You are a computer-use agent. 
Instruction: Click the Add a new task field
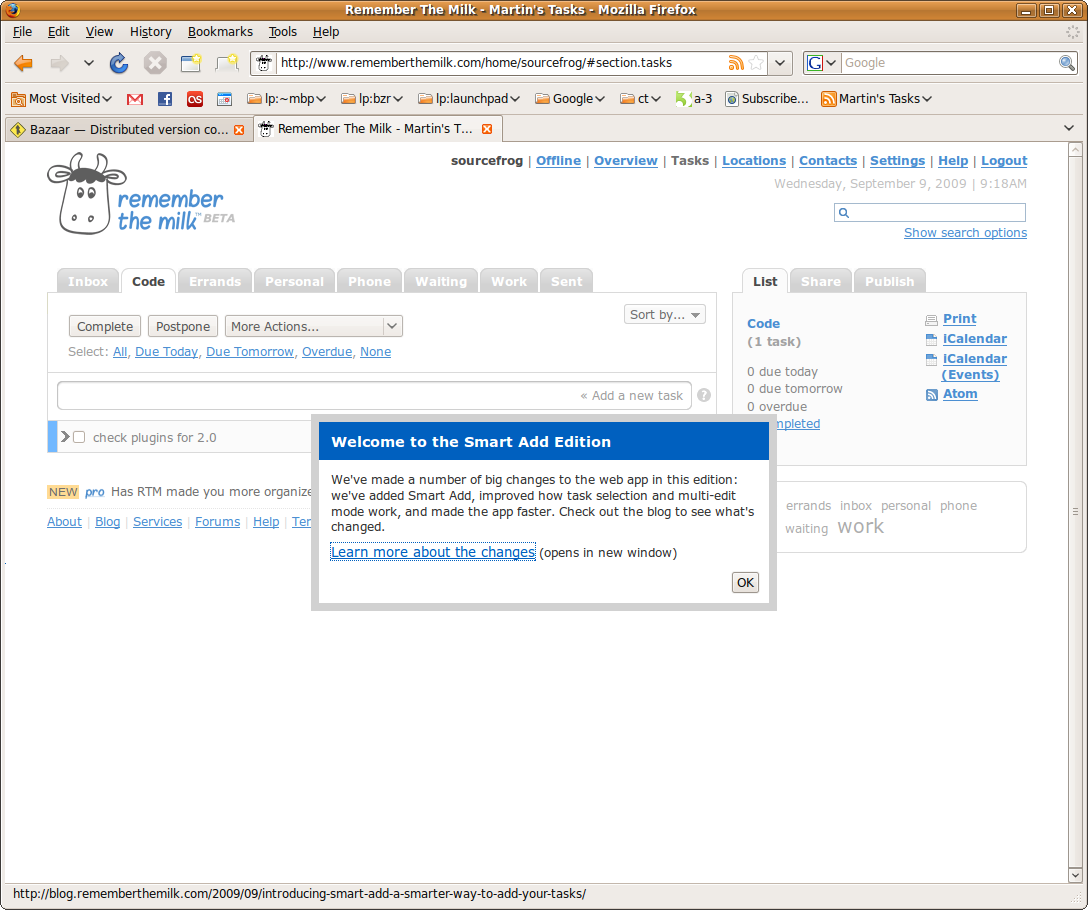click(375, 395)
